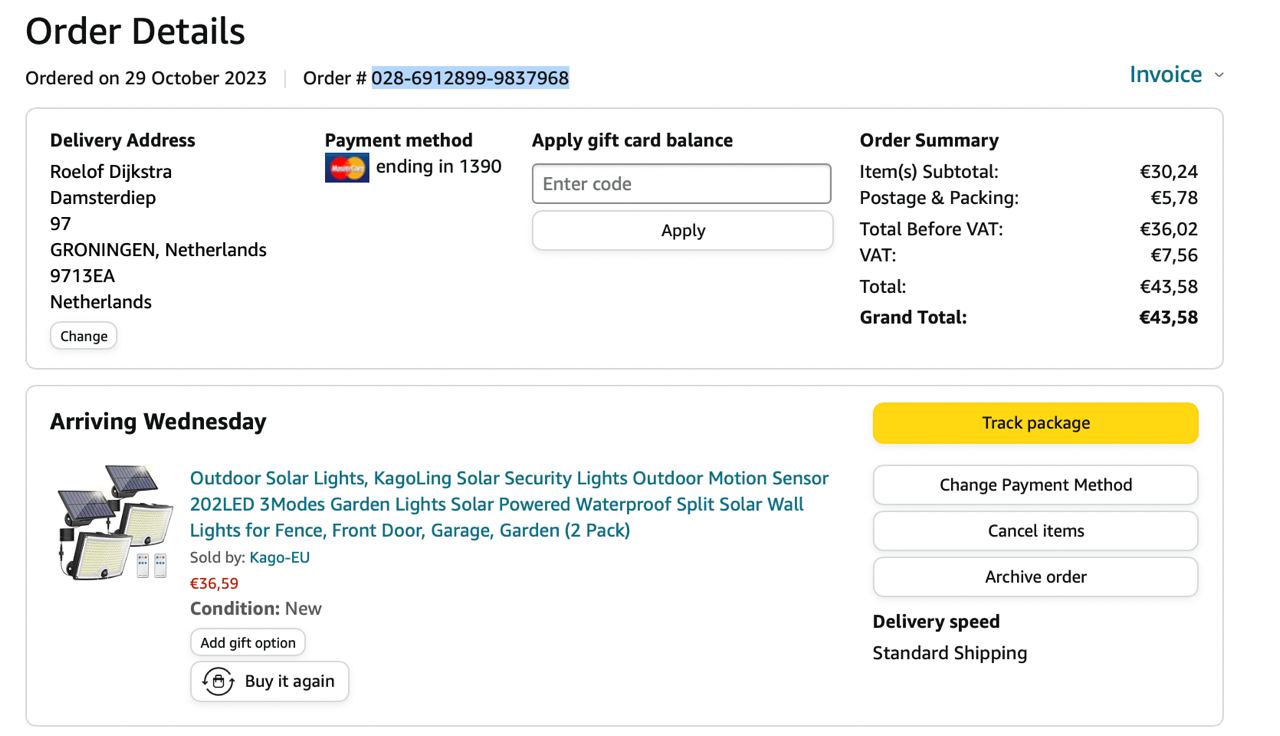
Task: Click the Grand Total amount €43,58
Action: click(1168, 318)
